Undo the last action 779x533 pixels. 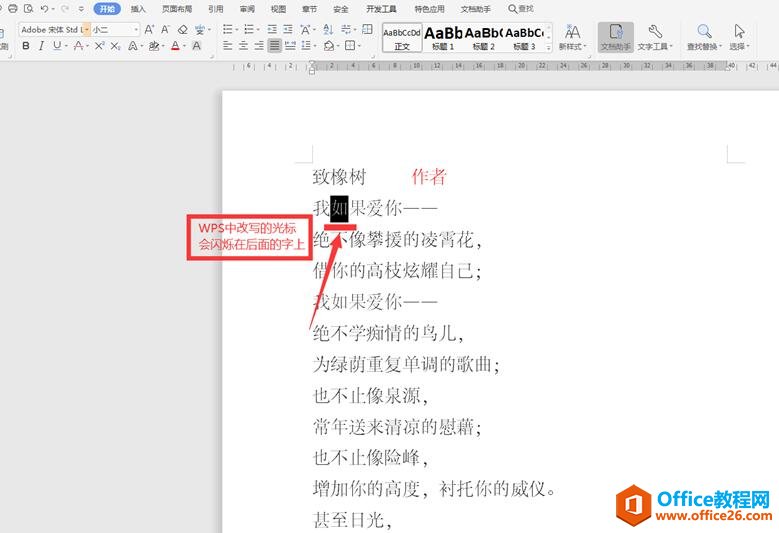pos(44,8)
